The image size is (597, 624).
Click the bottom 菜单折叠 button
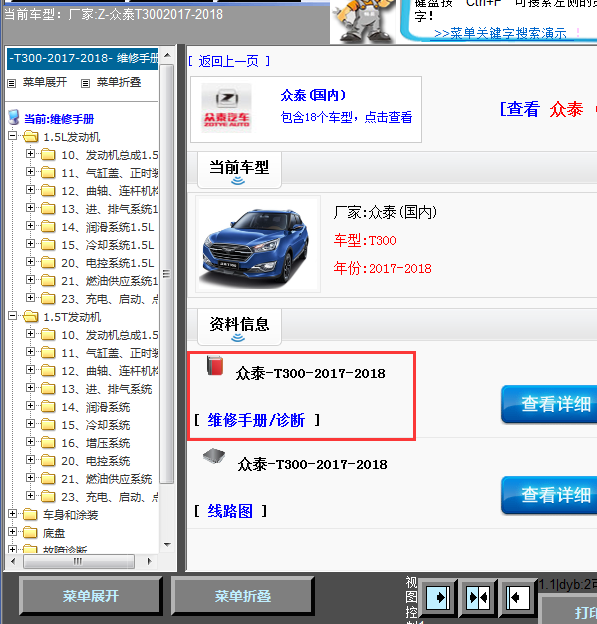243,596
